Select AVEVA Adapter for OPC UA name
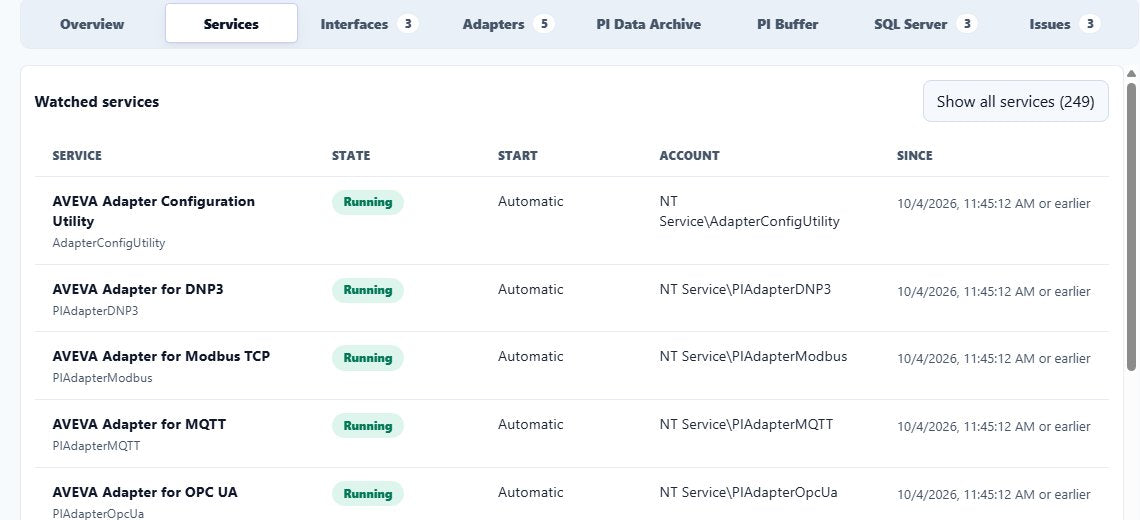 click(145, 492)
